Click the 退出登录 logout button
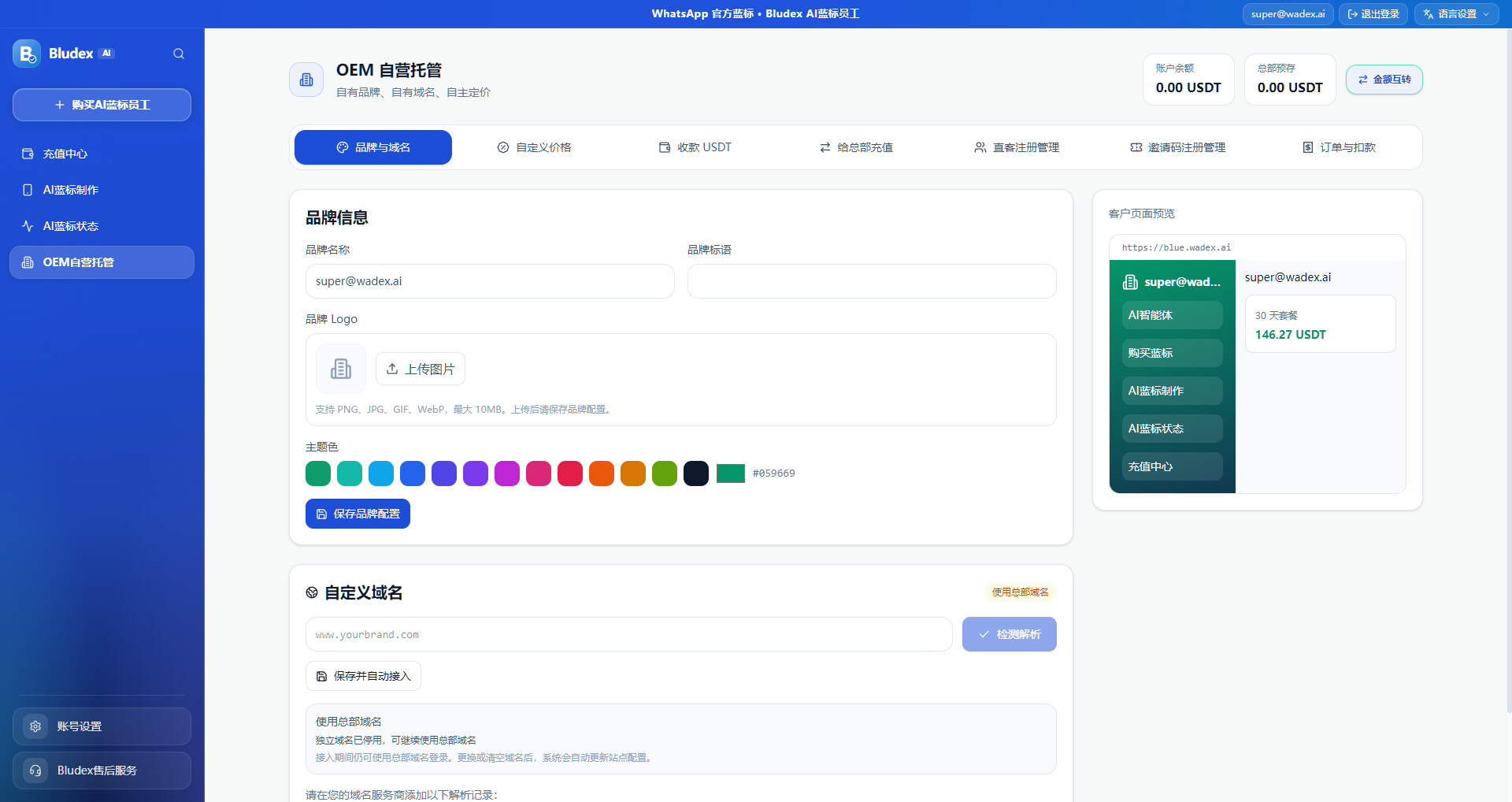Screen dimensions: 1512x802 1373,14
